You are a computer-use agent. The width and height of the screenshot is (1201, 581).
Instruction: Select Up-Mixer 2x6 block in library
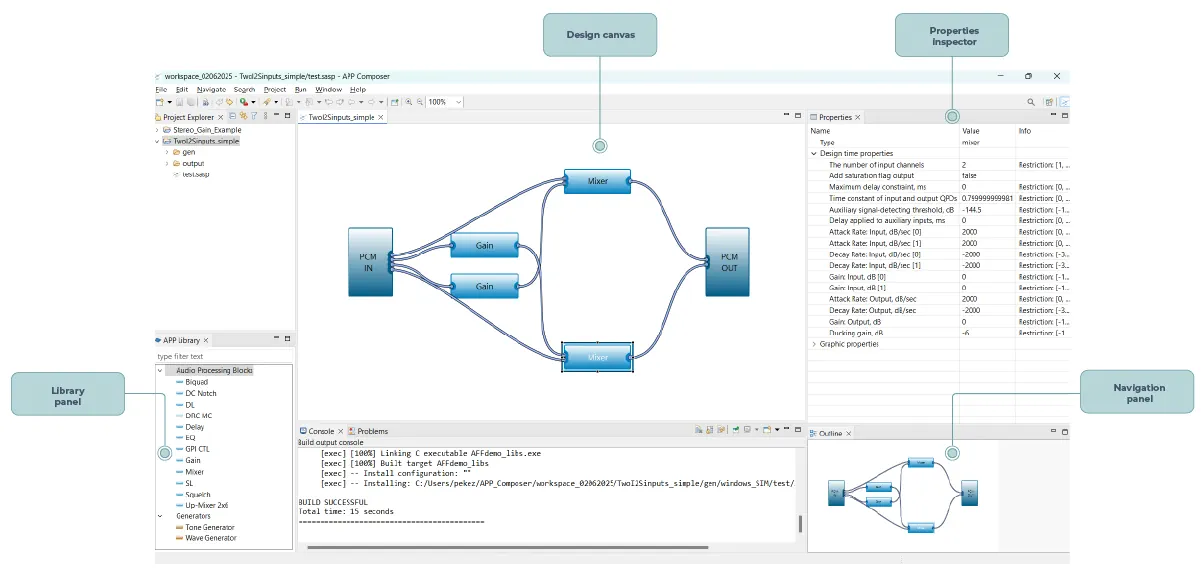tap(205, 505)
